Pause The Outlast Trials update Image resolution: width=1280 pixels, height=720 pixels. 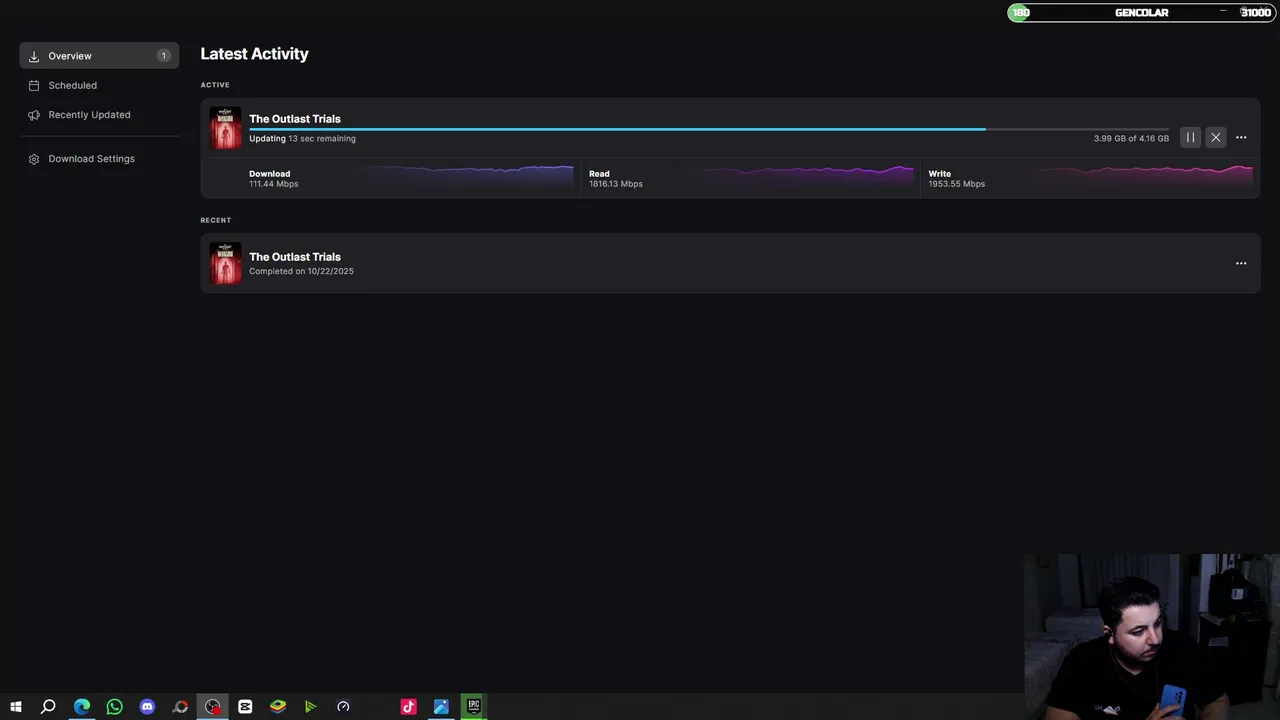pos(1190,137)
